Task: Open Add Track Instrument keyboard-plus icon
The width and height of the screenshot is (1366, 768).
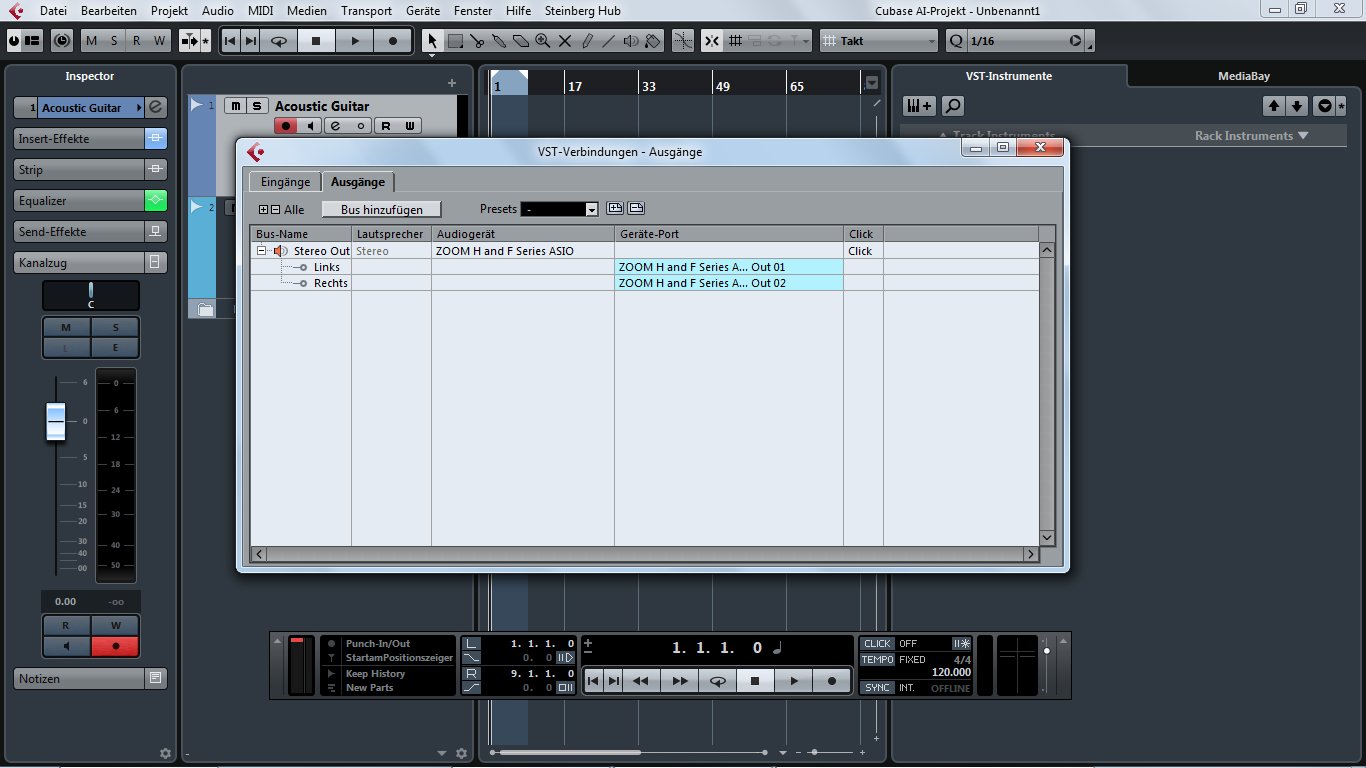Action: [x=918, y=105]
